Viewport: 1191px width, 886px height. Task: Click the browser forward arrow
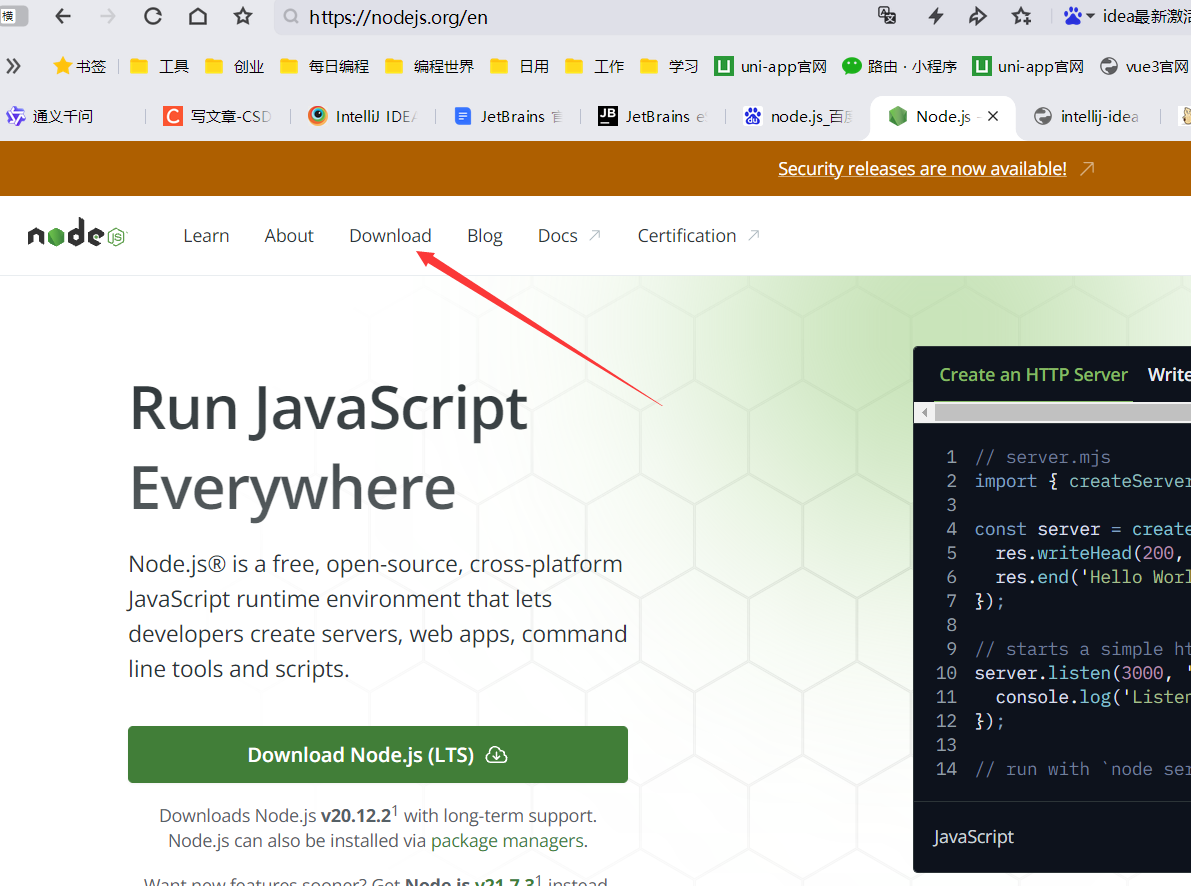108,16
